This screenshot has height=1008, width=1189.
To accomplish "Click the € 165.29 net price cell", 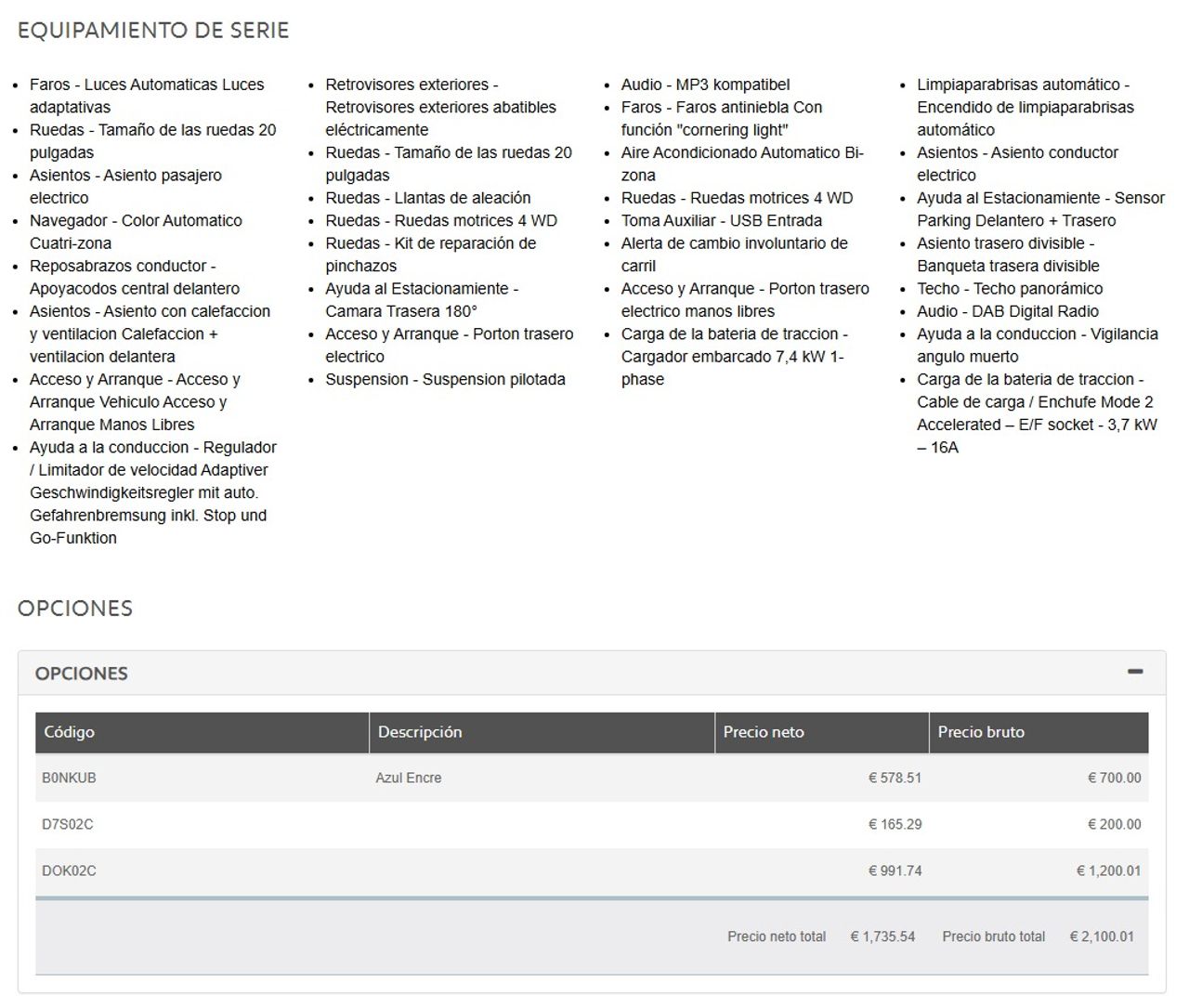I will pyautogui.click(x=895, y=824).
